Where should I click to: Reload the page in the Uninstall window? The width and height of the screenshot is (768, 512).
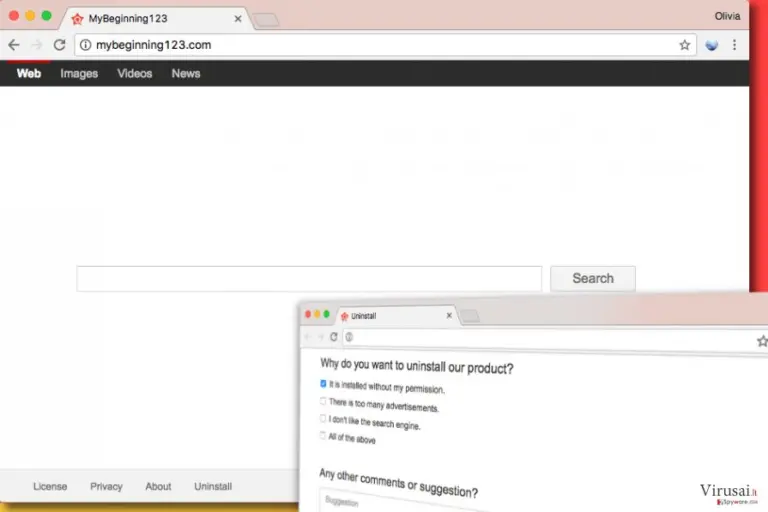[x=334, y=337]
